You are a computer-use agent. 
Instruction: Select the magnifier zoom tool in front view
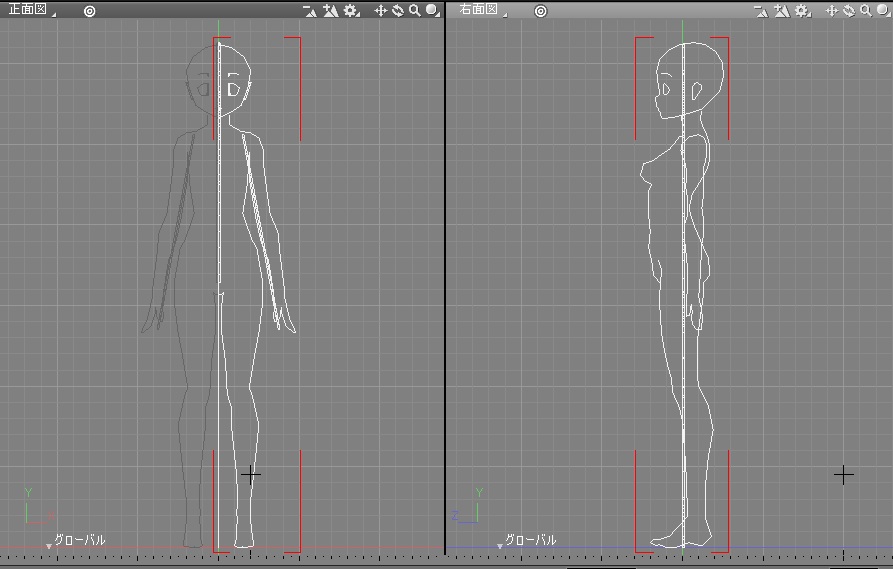pos(414,11)
